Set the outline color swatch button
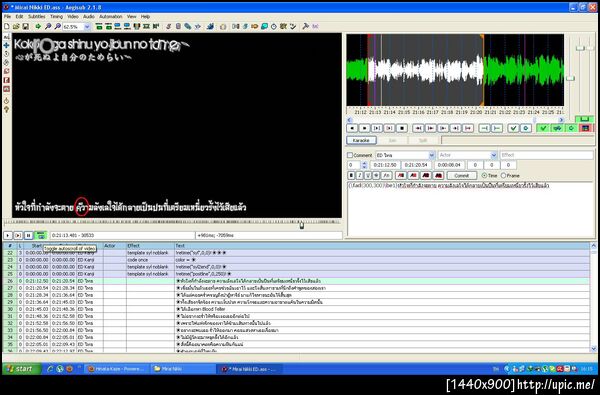 tap(426, 175)
